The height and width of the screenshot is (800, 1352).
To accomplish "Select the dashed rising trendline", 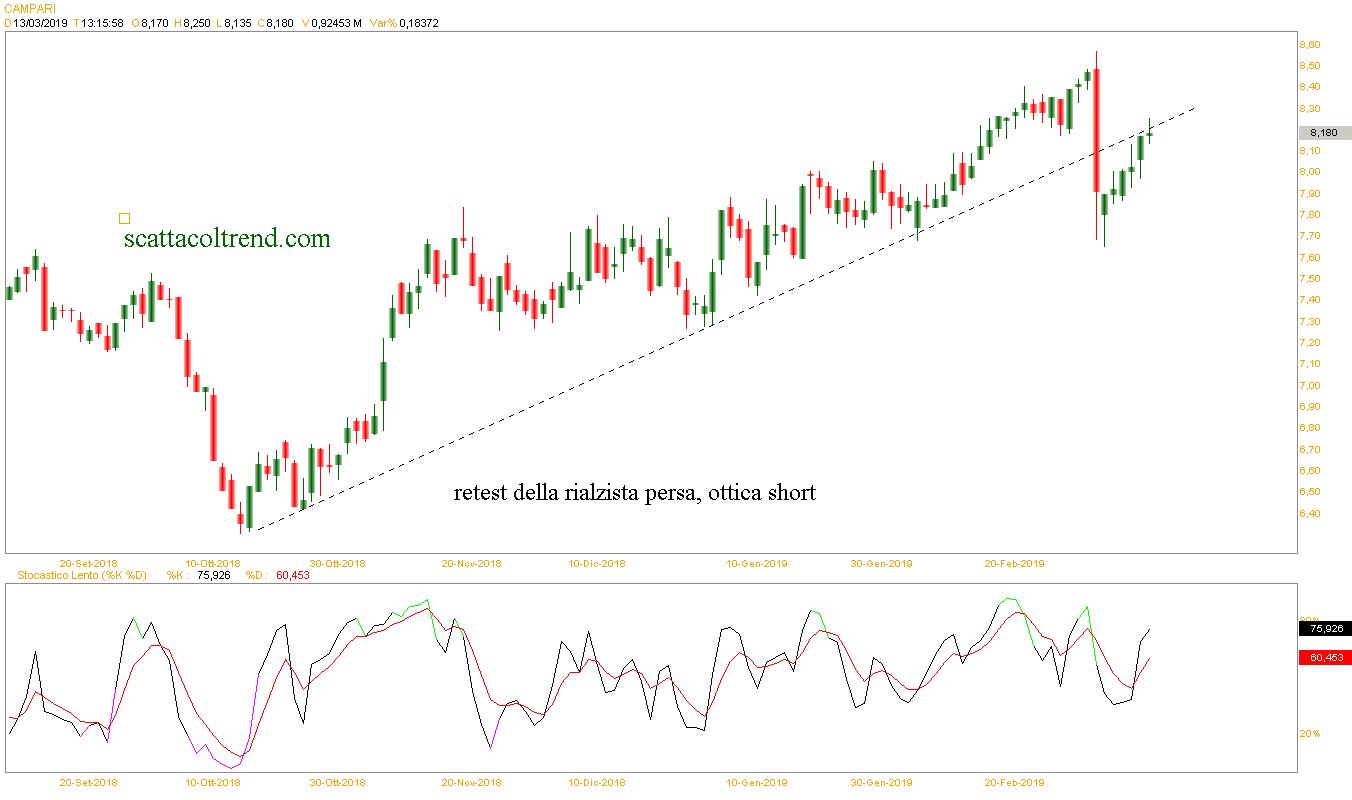I will (x=600, y=382).
